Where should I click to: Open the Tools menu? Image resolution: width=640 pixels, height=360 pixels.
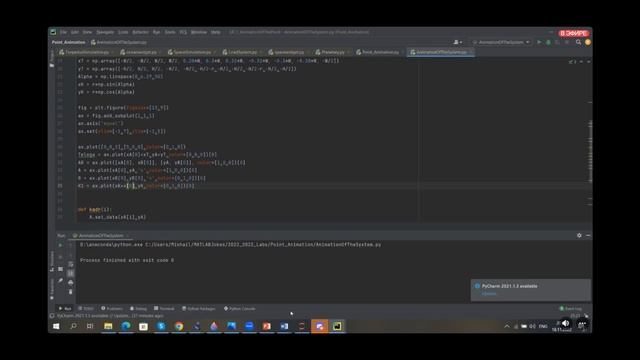coord(170,32)
